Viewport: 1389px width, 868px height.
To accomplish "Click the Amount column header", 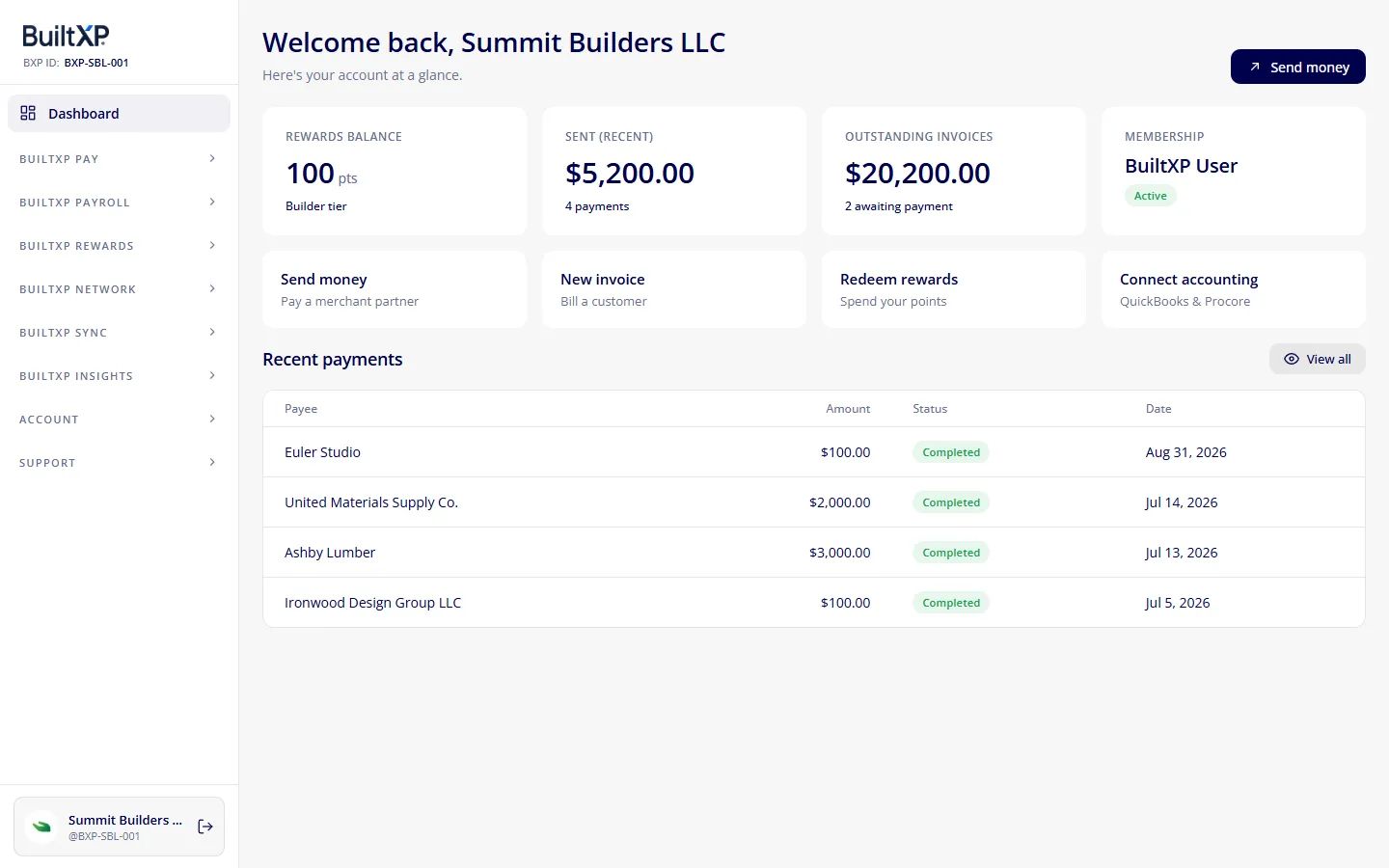I will click(848, 409).
